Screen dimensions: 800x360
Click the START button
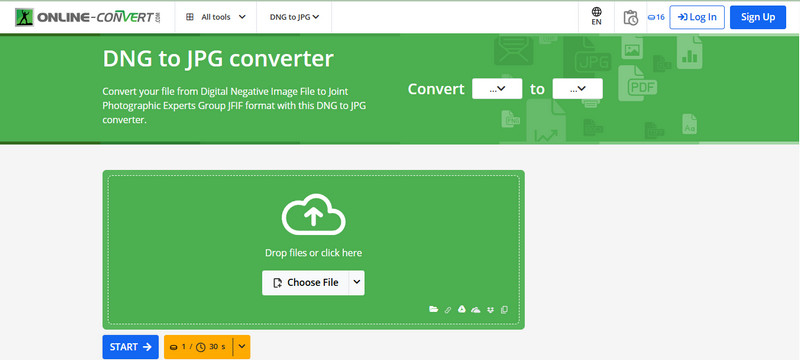131,347
